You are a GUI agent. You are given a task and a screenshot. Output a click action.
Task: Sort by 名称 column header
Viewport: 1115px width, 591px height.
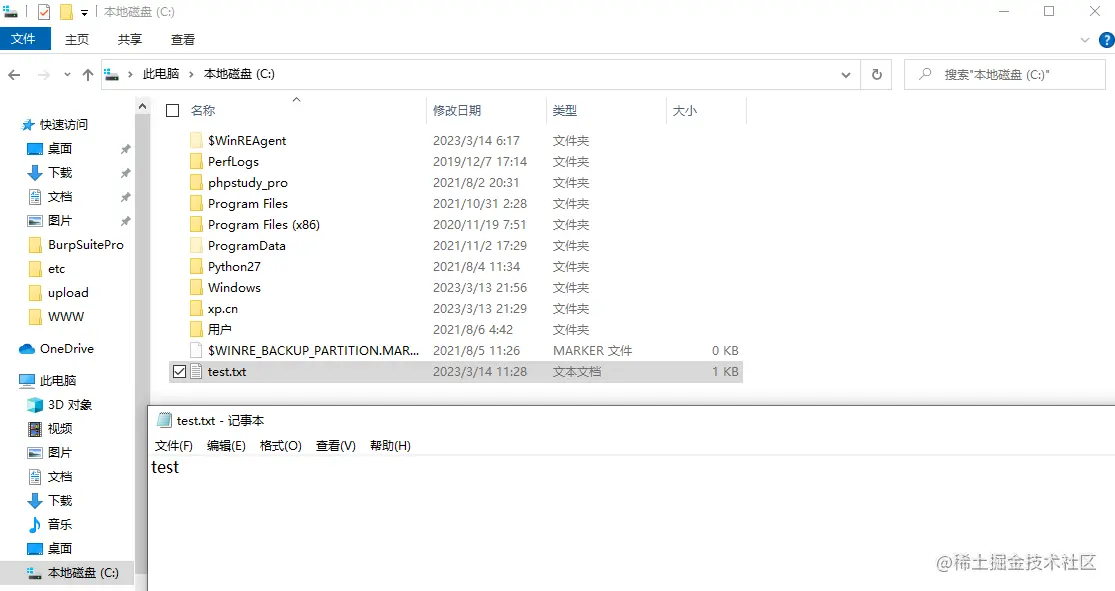click(x=203, y=110)
